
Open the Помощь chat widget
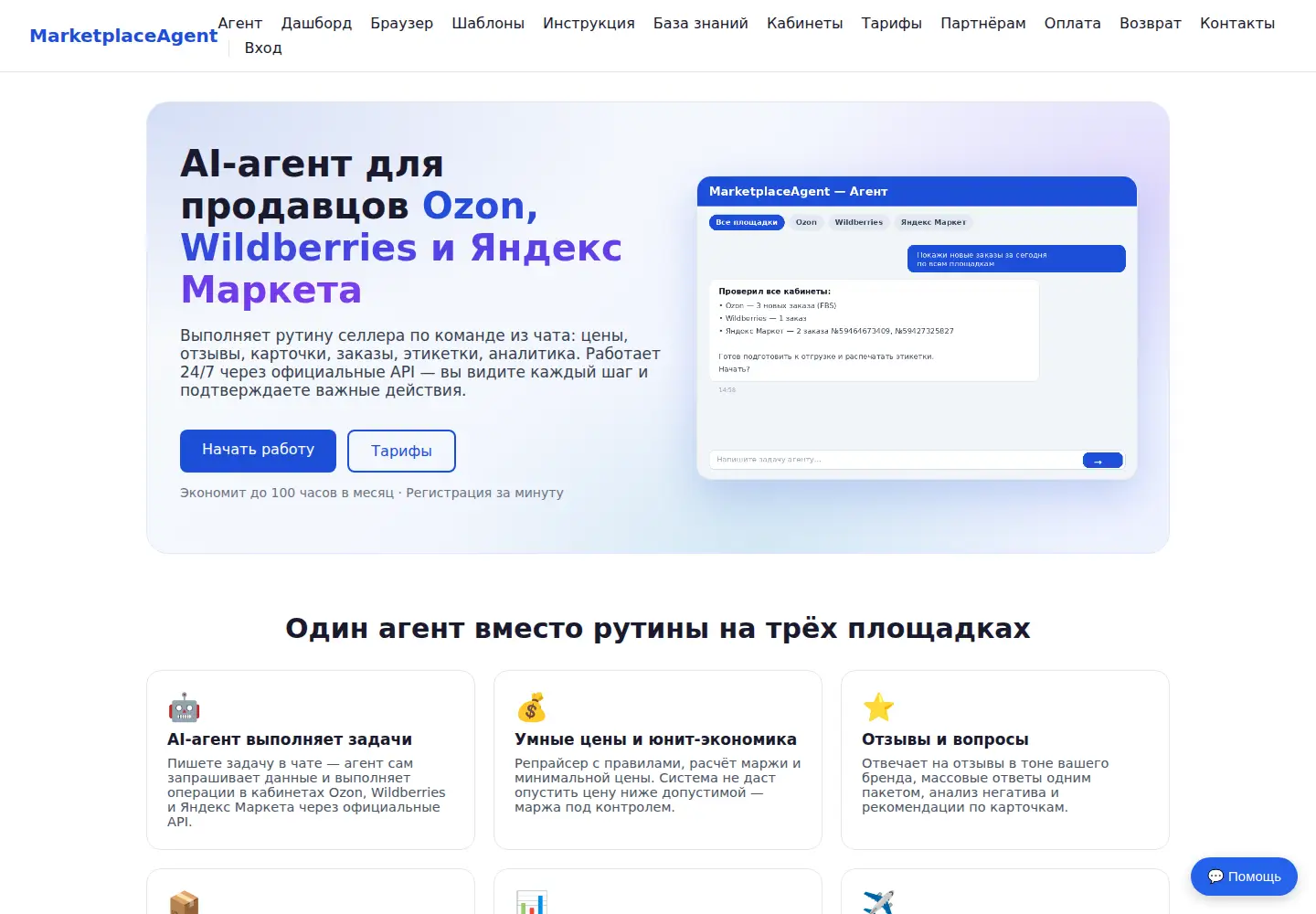(x=1244, y=877)
